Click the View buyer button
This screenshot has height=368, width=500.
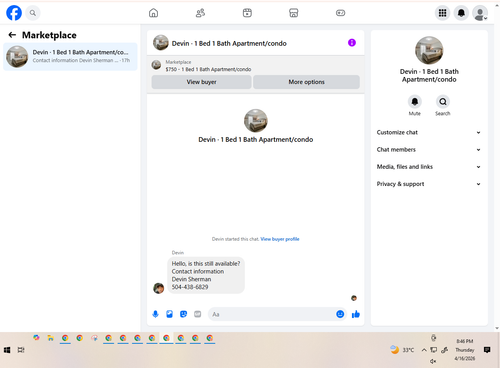[x=201, y=82]
